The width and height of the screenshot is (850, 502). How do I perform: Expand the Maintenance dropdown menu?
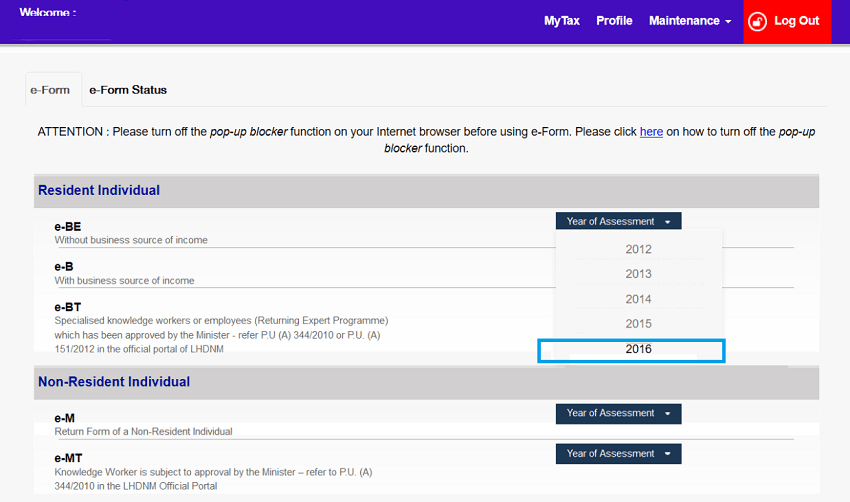689,21
